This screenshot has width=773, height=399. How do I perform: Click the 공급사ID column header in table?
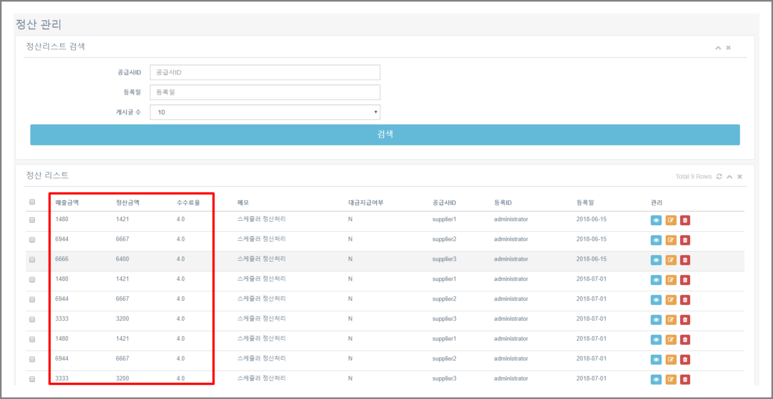(x=444, y=202)
